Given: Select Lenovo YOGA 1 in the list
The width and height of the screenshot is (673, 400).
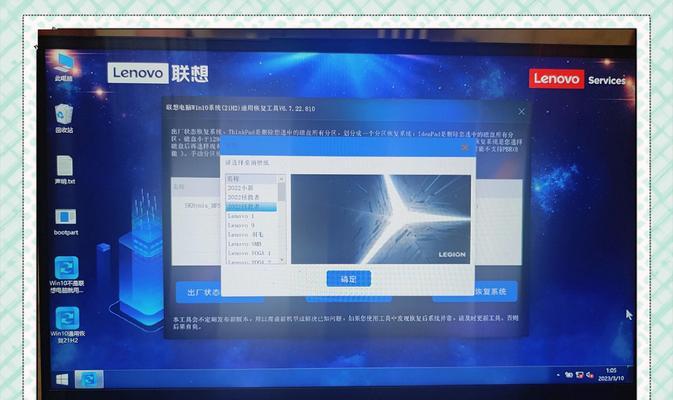Looking at the screenshot, I should coord(252,253).
